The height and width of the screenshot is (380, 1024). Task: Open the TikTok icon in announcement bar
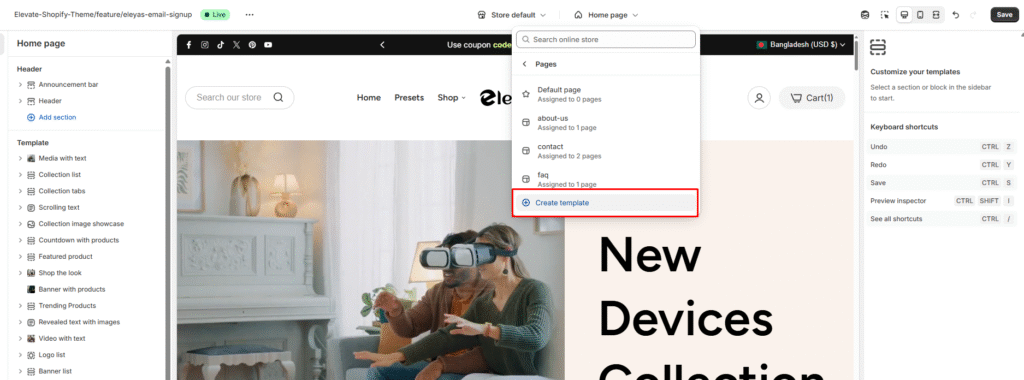(x=221, y=44)
